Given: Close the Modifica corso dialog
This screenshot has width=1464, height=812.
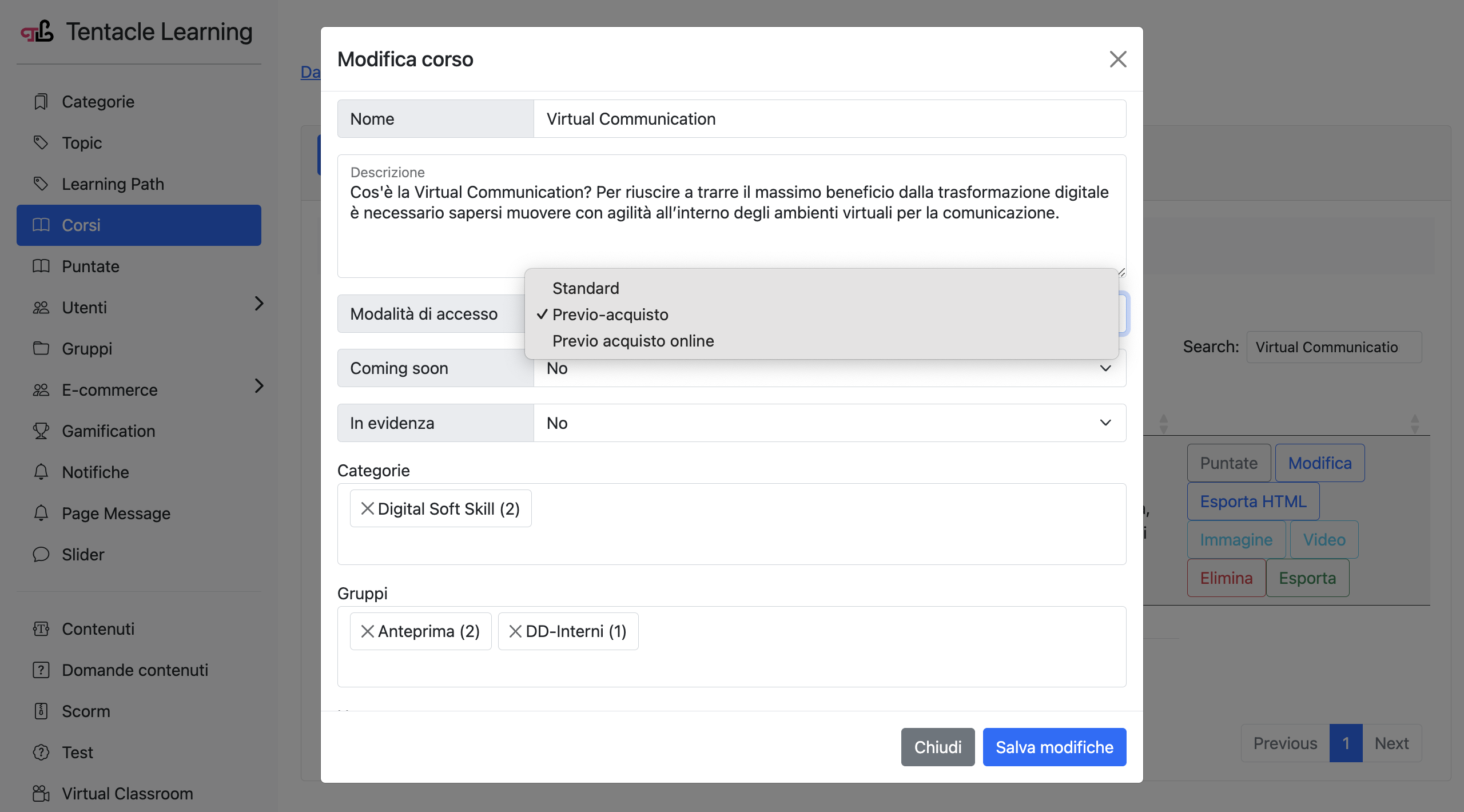Looking at the screenshot, I should (x=1117, y=59).
